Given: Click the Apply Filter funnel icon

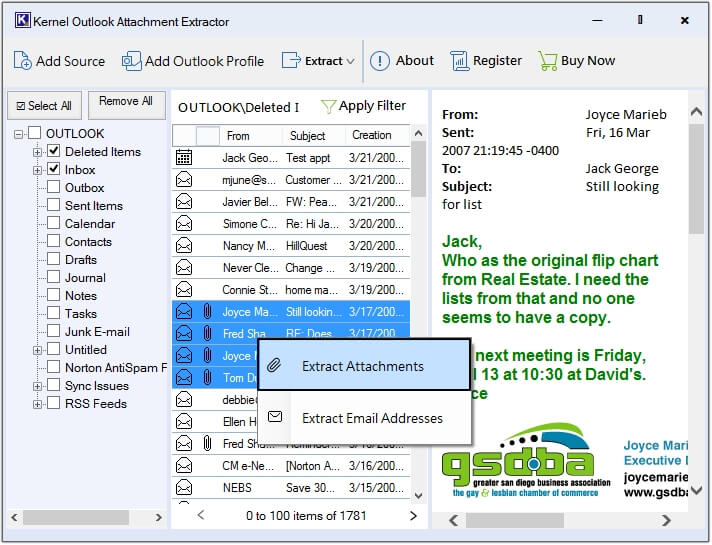Looking at the screenshot, I should (x=328, y=107).
